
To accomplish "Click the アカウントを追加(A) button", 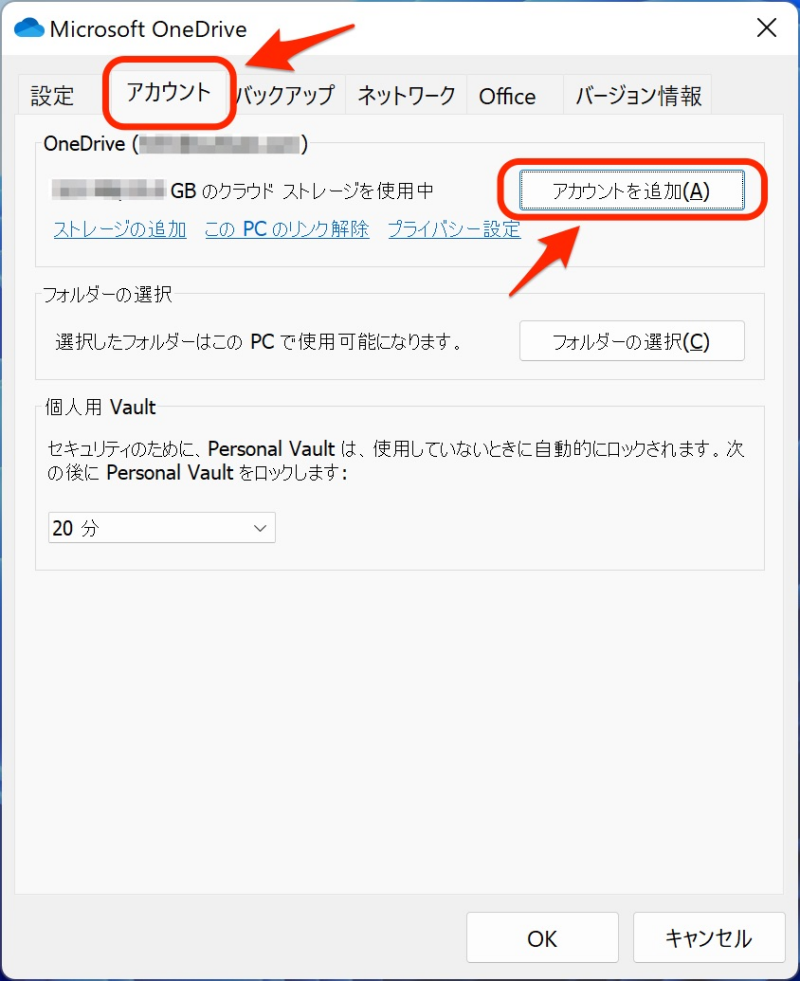I will [632, 190].
